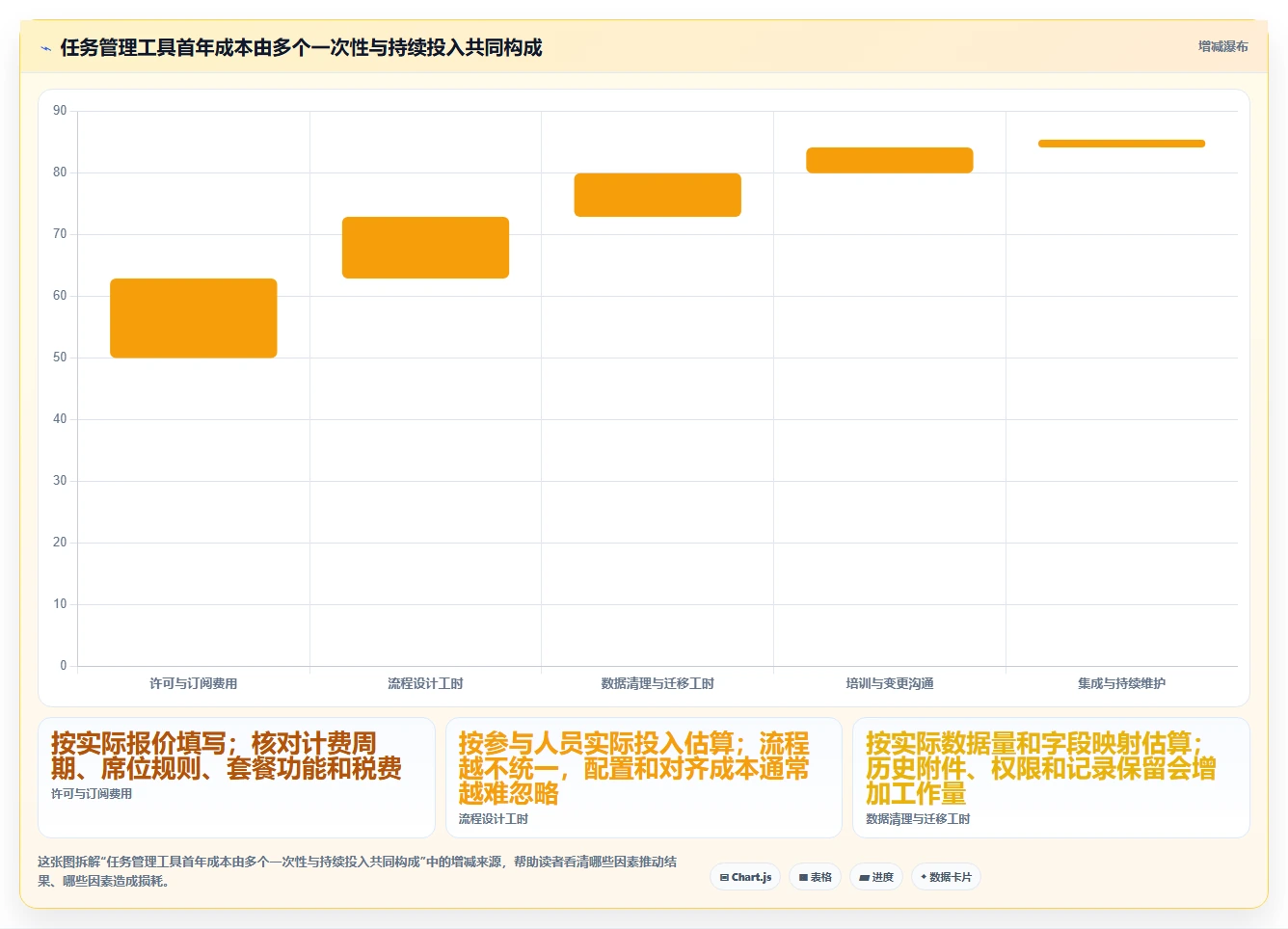Click the chart title 任务管理工具首年成本 heading

tap(301, 47)
